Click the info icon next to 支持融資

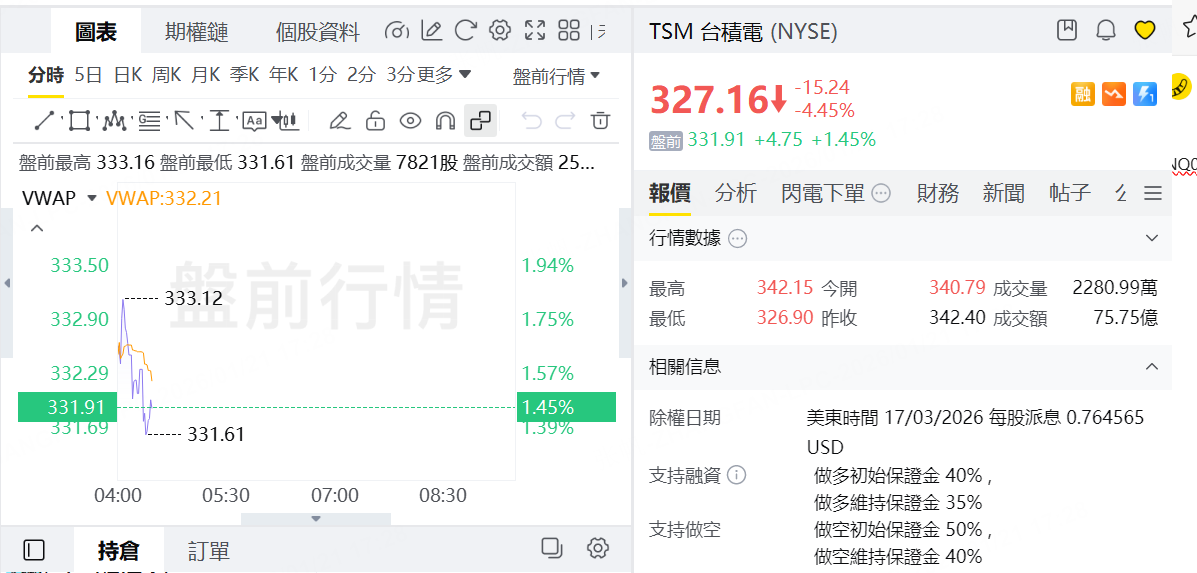(x=737, y=476)
